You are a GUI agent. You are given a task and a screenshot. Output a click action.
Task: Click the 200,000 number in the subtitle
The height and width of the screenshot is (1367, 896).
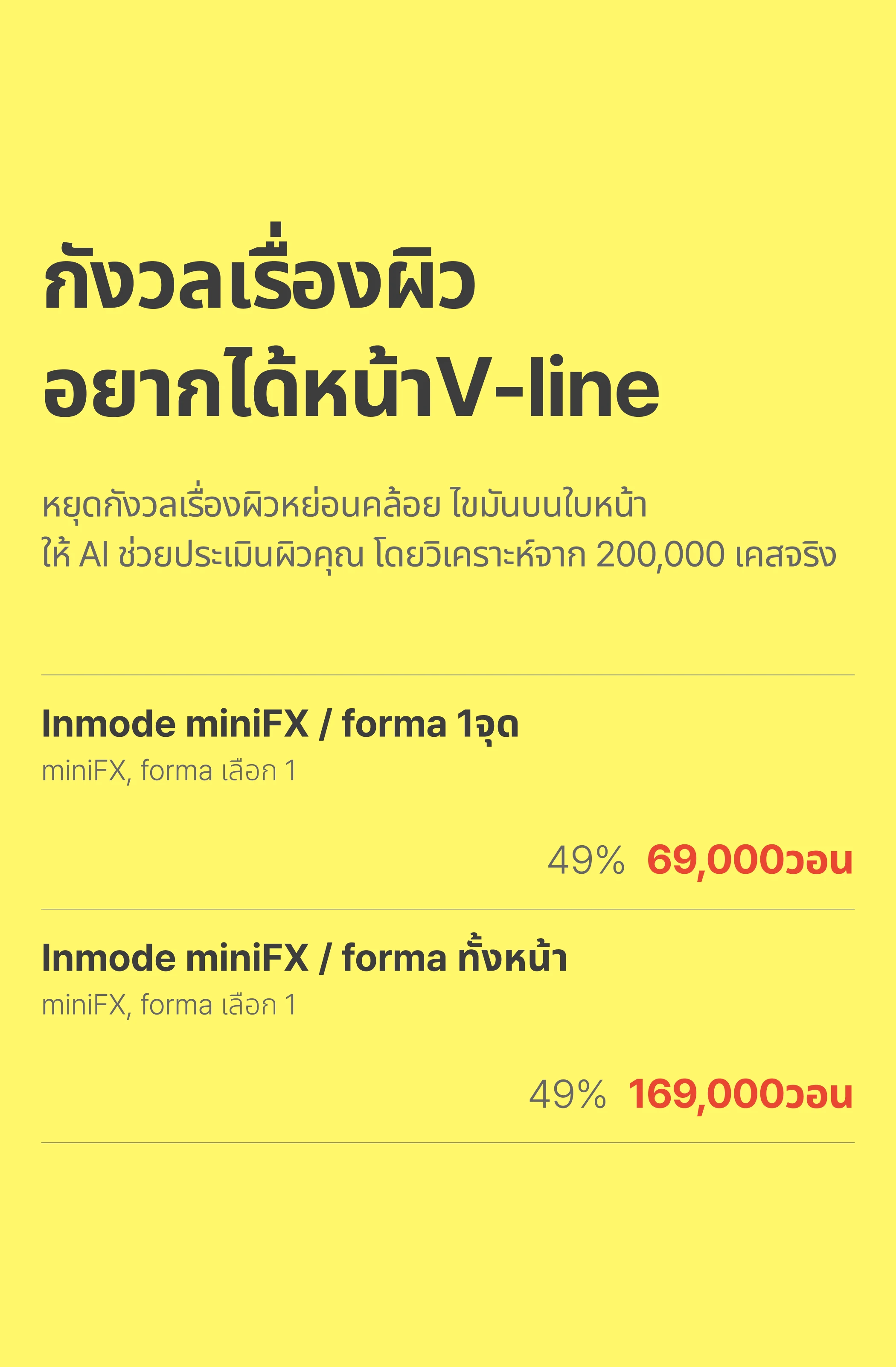coord(660,556)
